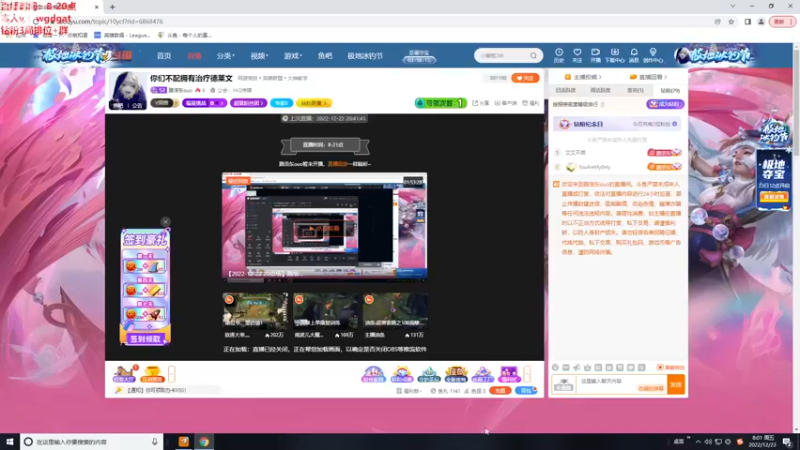Close the 签到豪礼 popup

tap(165, 221)
